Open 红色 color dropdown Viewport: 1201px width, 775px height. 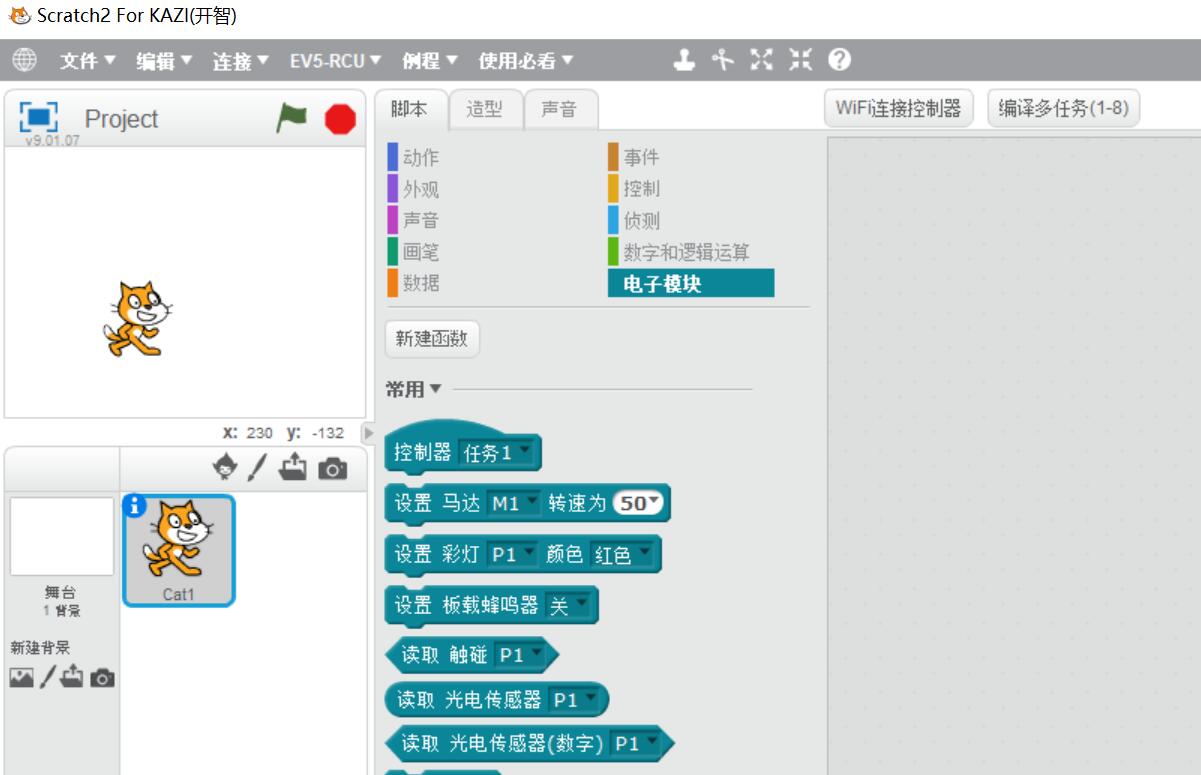(622, 554)
